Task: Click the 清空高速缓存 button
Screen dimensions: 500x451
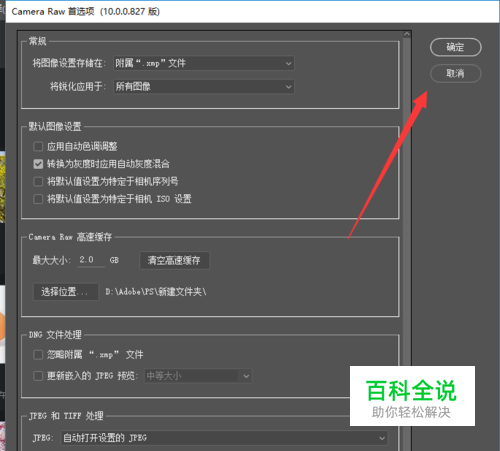Action: pyautogui.click(x=174, y=260)
